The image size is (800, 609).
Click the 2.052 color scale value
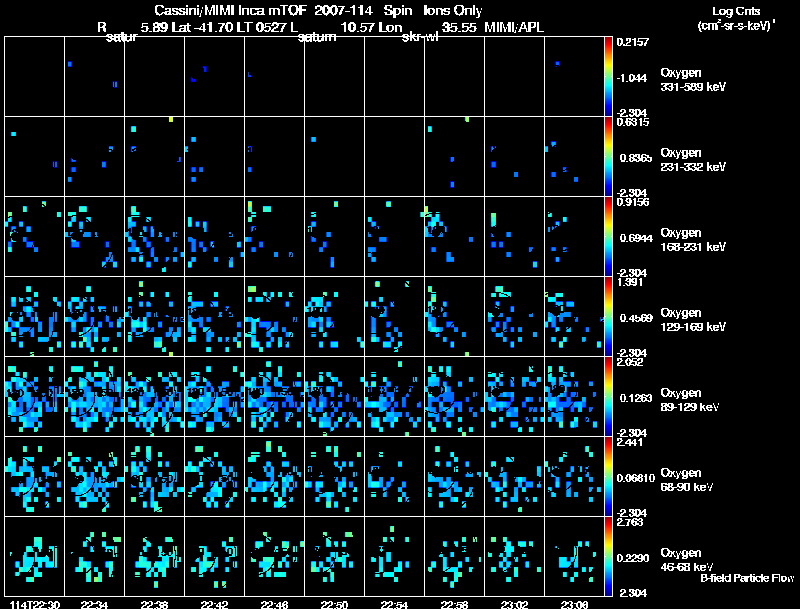[630, 362]
